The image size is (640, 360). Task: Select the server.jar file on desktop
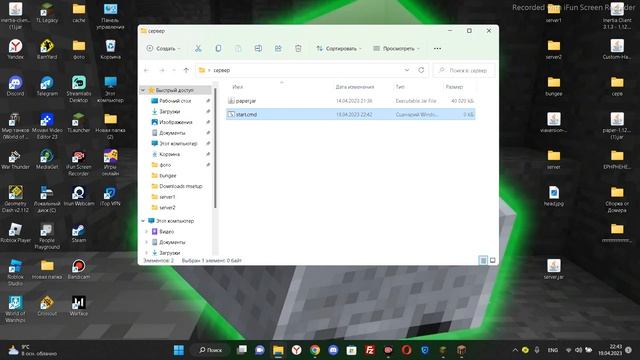coord(554,269)
